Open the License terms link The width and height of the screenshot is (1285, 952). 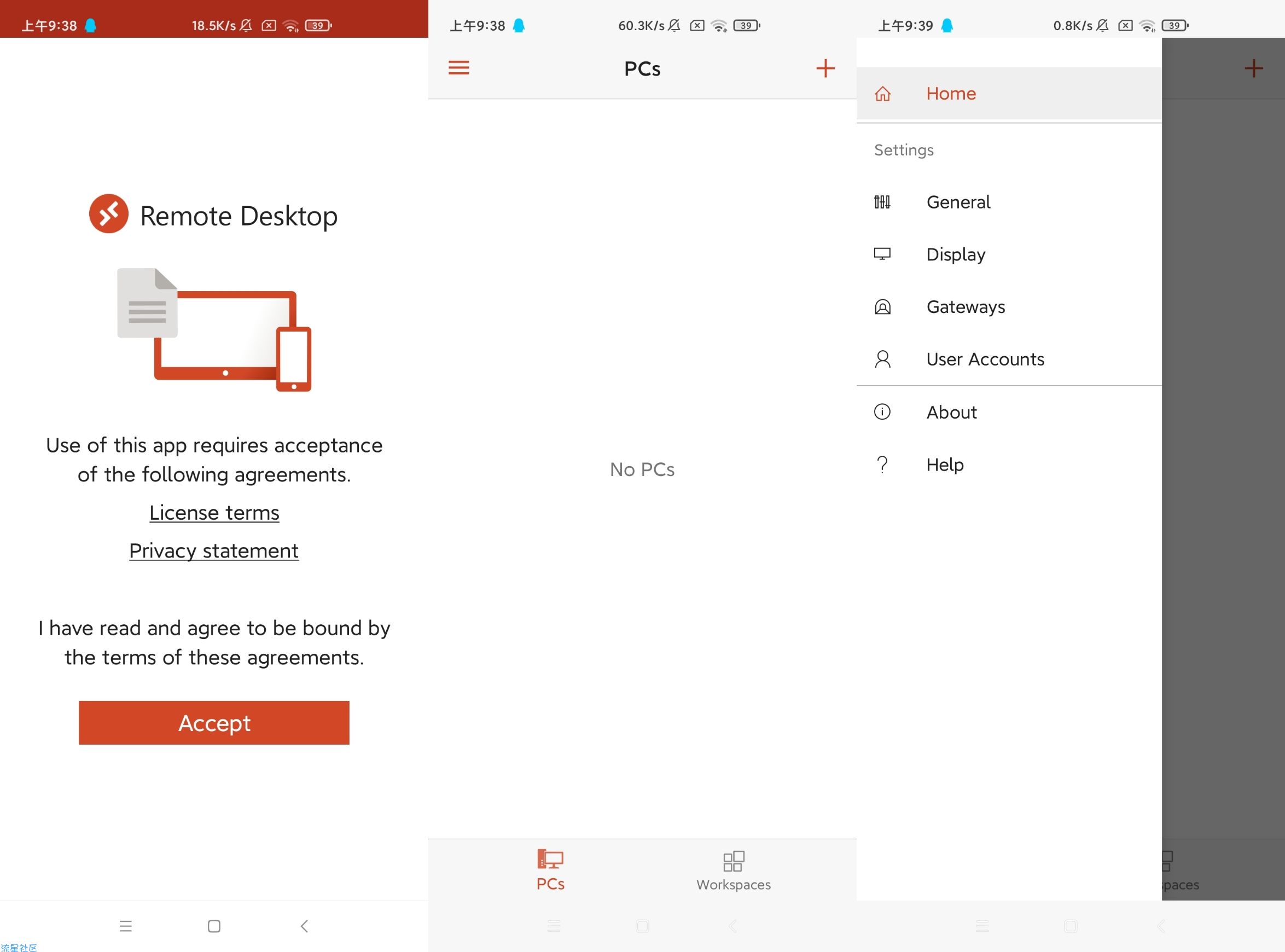point(214,513)
